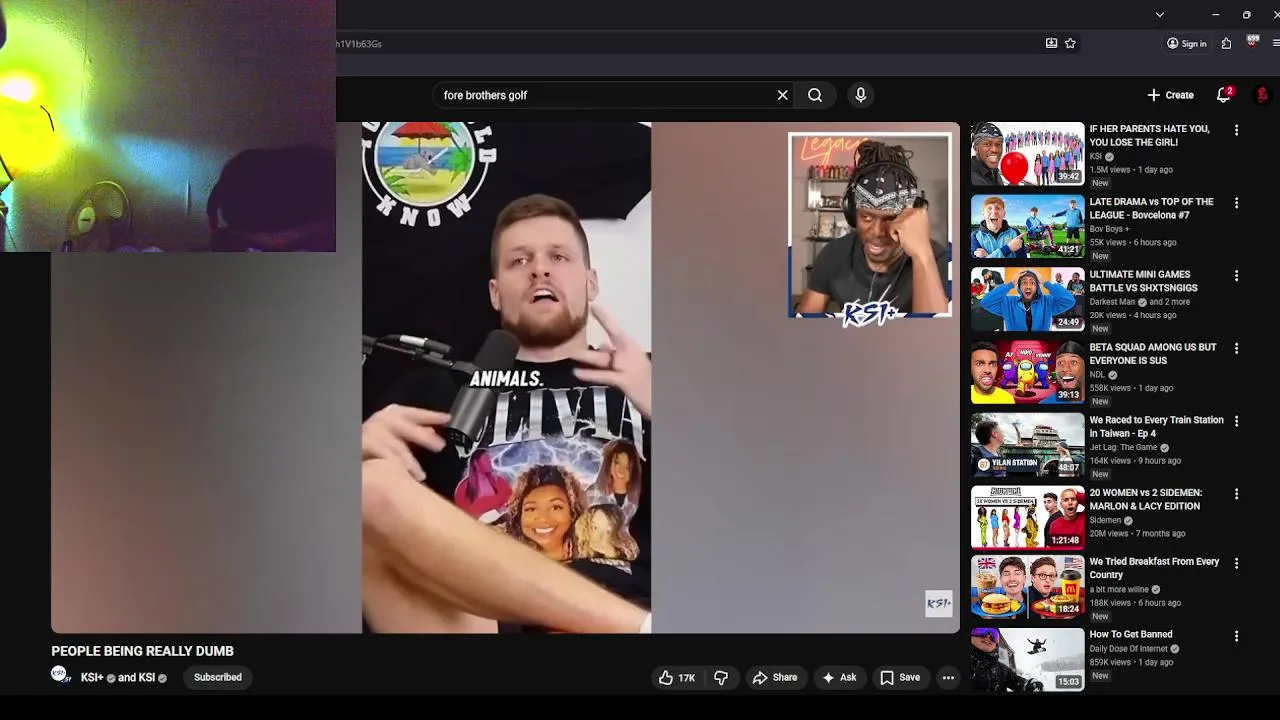Open the browser extensions puzzle icon
The image size is (1280, 720).
coord(1226,43)
